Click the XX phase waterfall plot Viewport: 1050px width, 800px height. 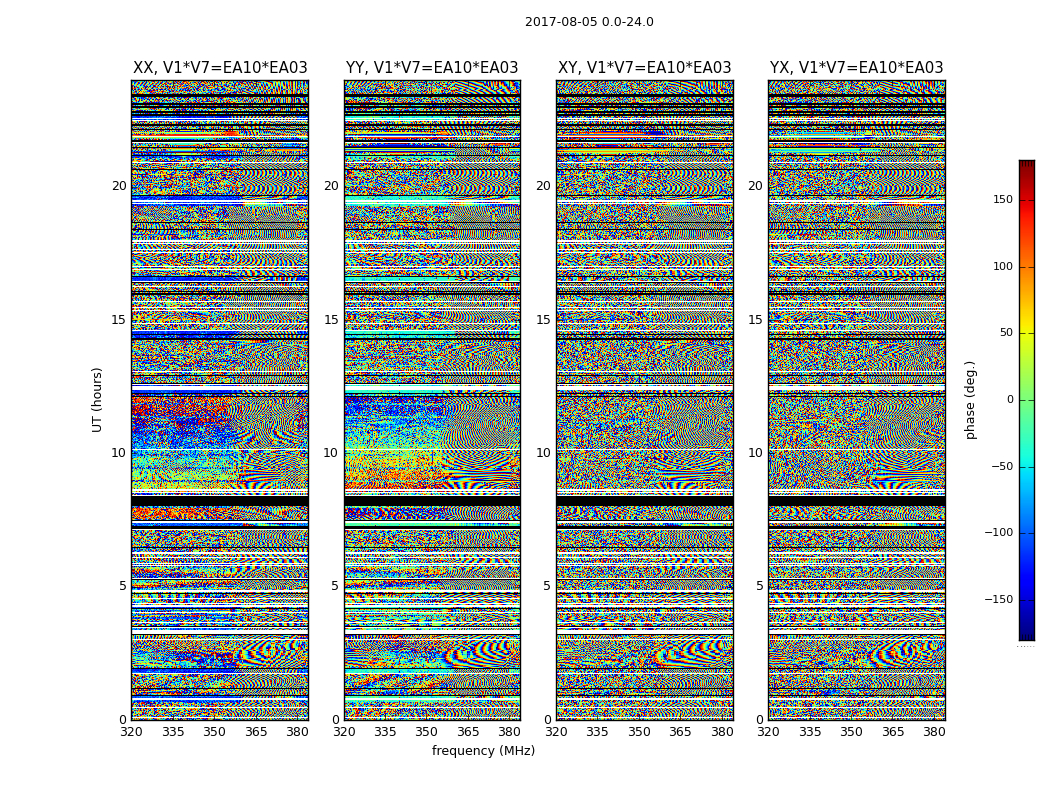[220, 400]
